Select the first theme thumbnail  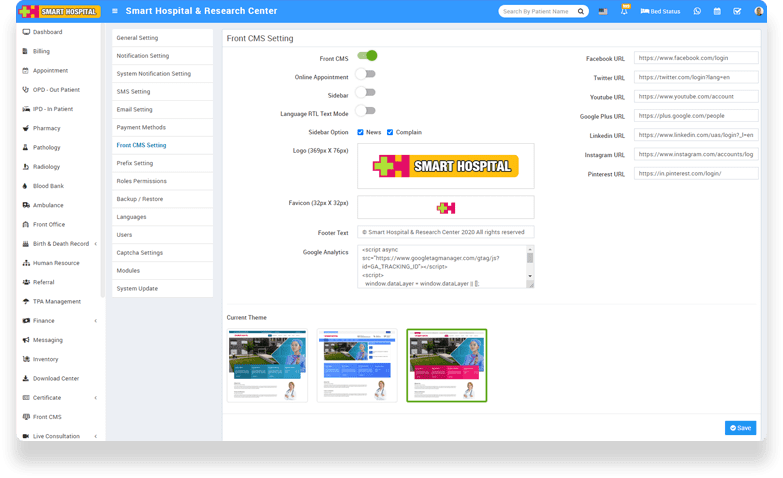tap(267, 365)
